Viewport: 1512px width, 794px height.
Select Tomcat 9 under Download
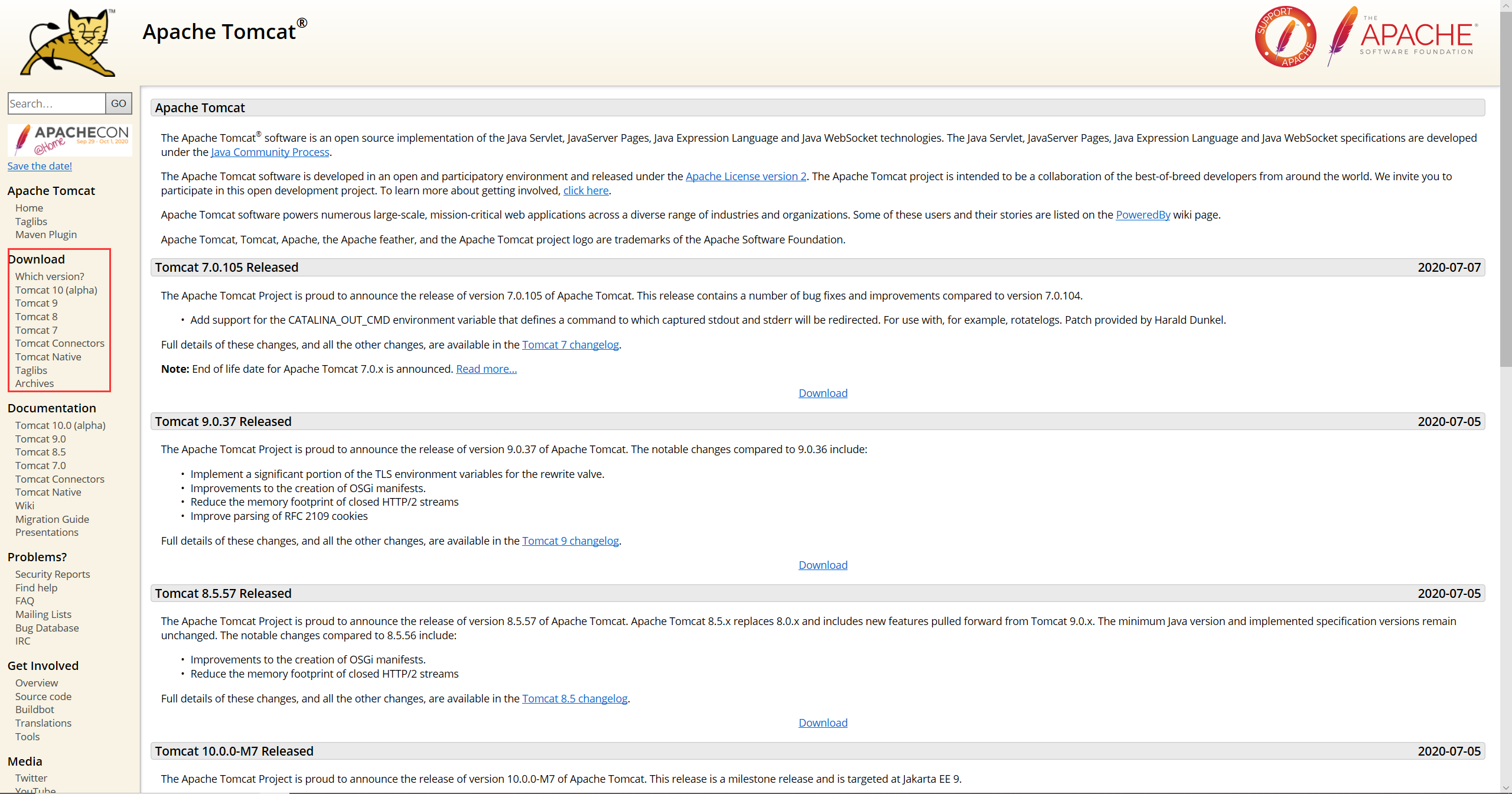point(37,303)
